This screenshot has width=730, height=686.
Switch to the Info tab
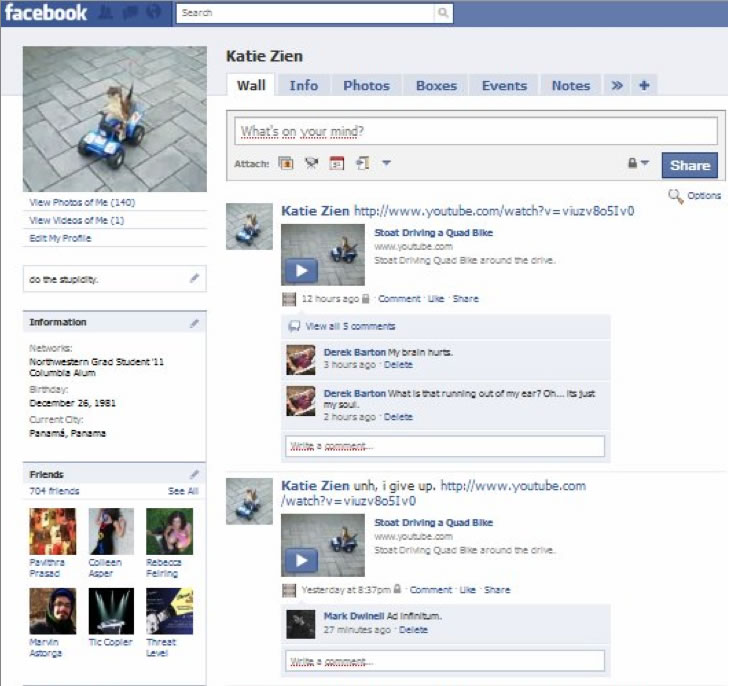click(x=304, y=86)
